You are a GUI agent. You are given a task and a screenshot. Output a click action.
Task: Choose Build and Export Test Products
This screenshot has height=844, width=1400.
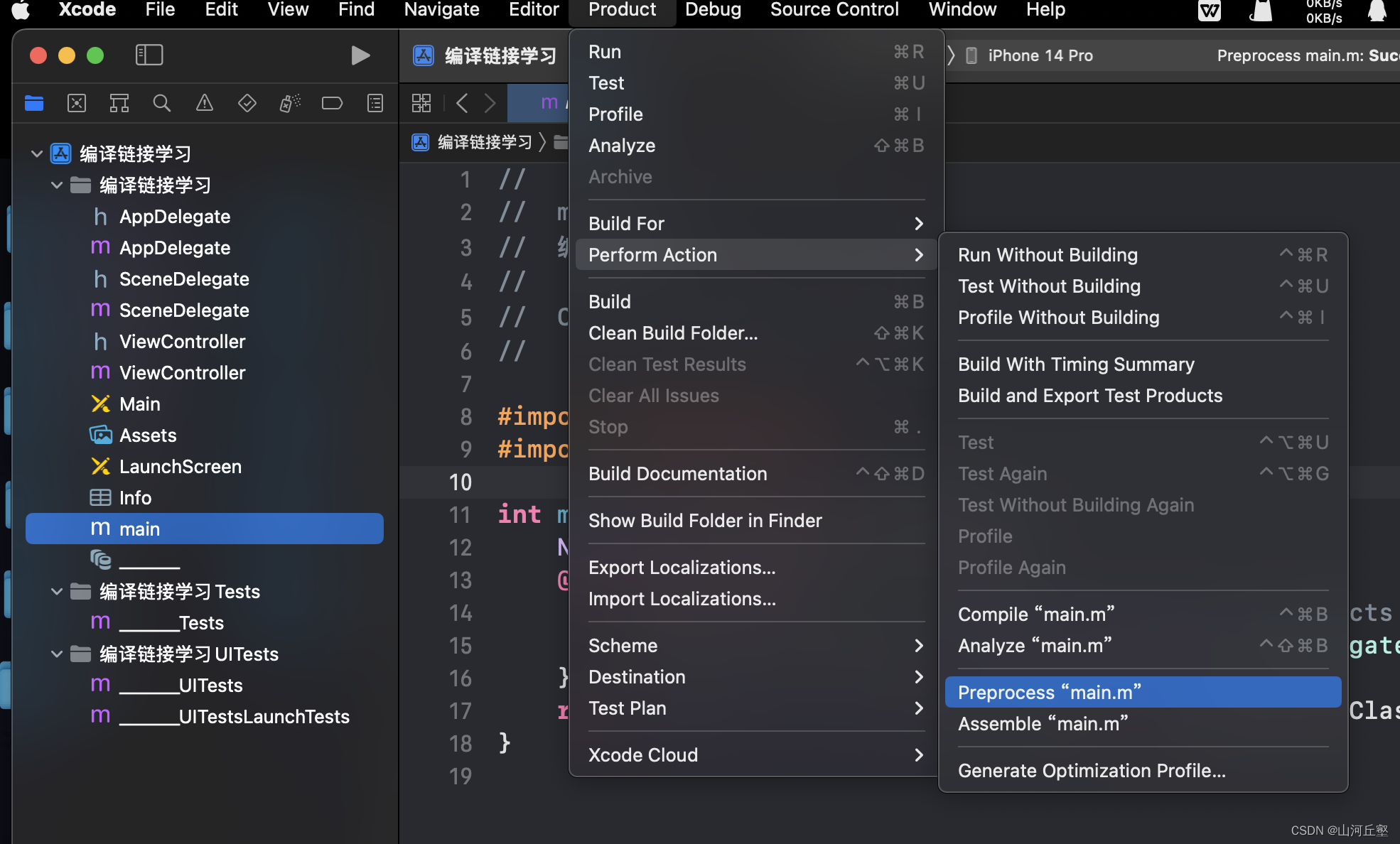pyautogui.click(x=1143, y=395)
